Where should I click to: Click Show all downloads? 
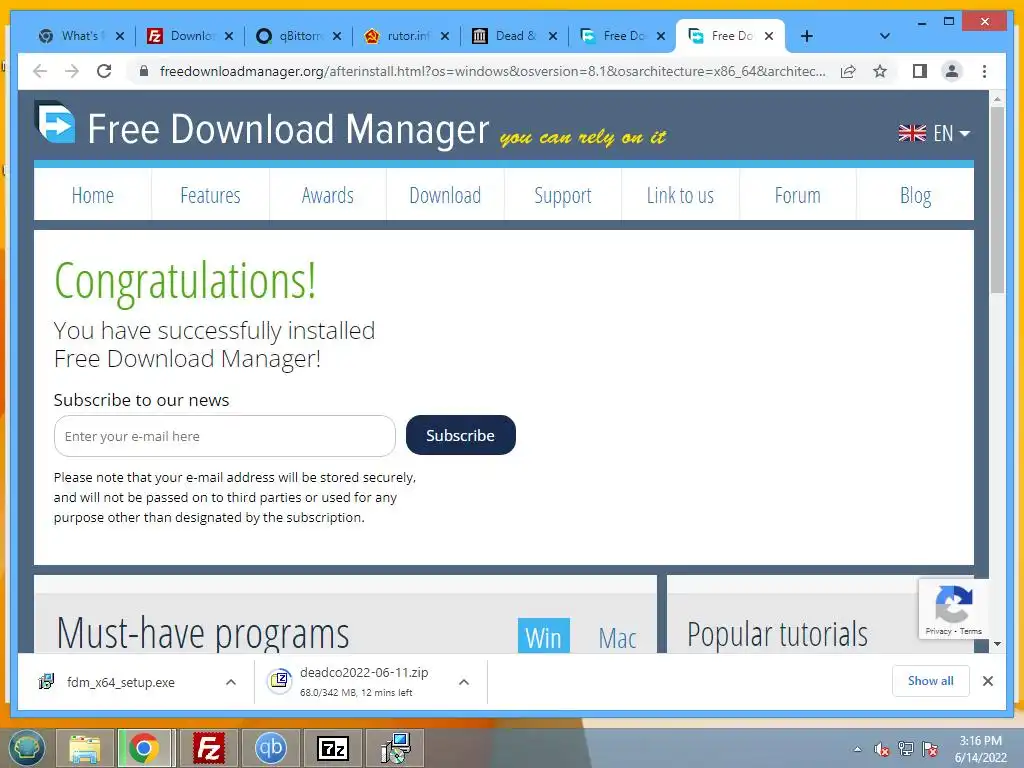pyautogui.click(x=931, y=681)
